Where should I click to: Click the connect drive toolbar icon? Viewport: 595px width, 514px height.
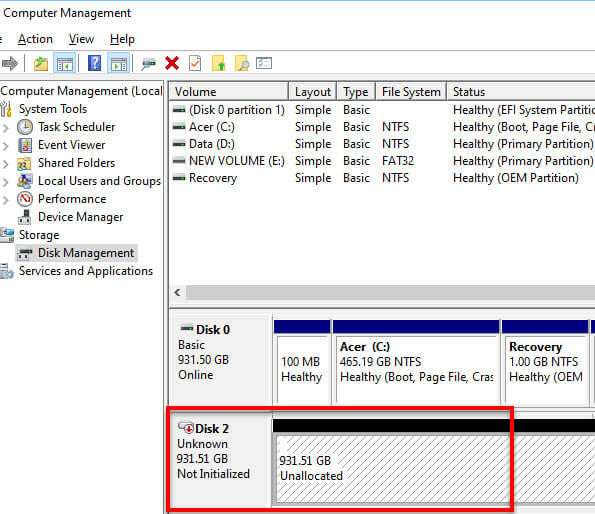click(x=148, y=63)
